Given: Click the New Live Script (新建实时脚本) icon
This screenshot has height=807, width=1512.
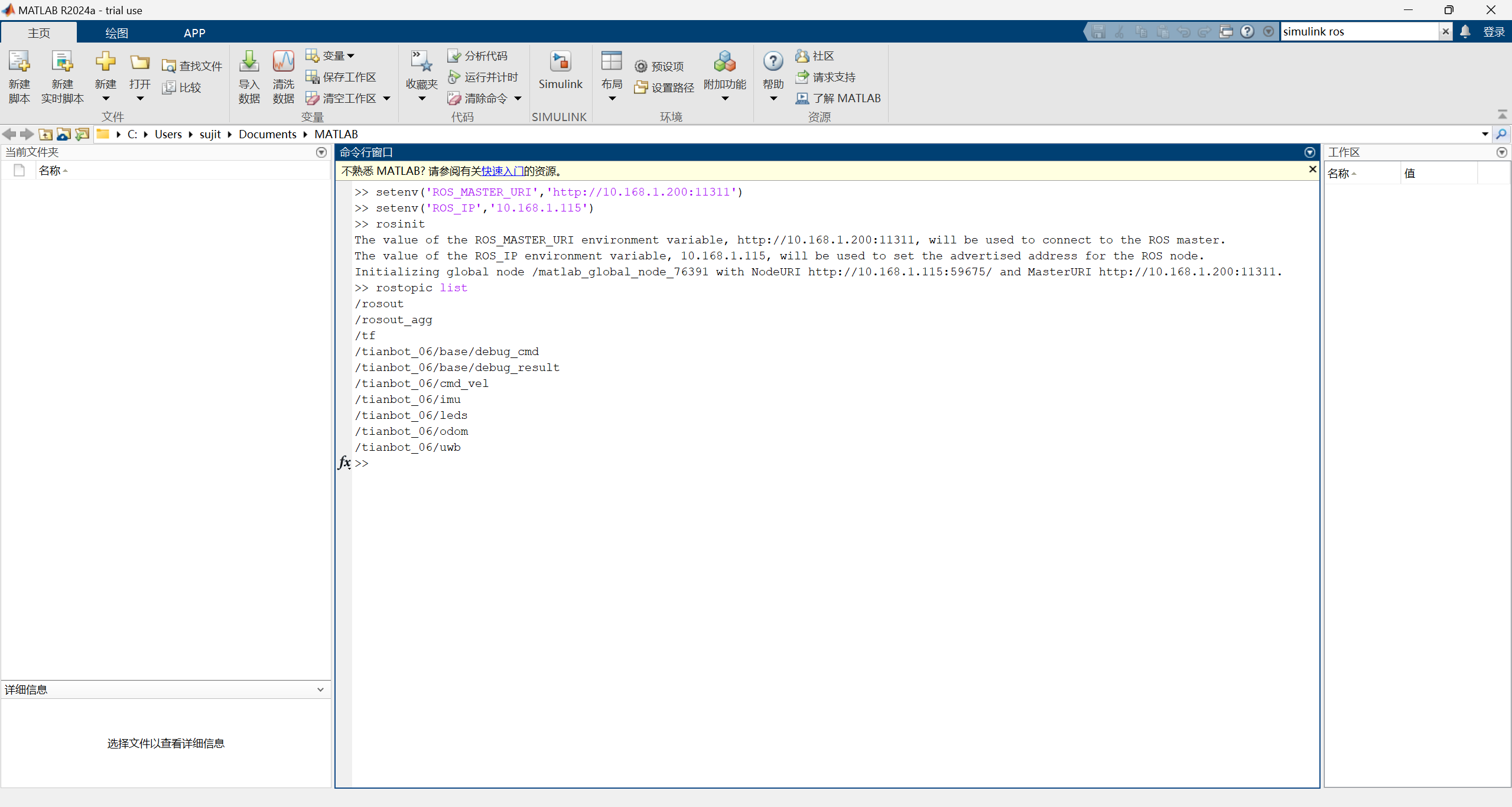Looking at the screenshot, I should [62, 62].
